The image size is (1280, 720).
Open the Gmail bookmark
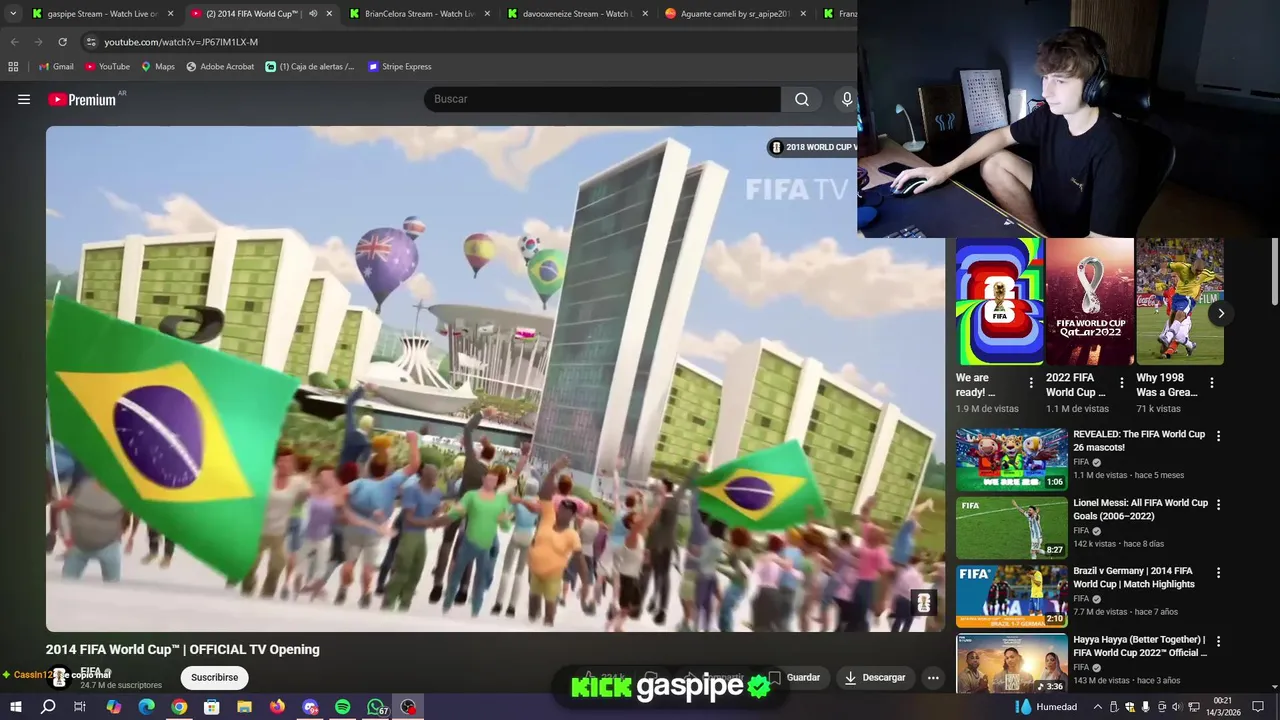[56, 67]
